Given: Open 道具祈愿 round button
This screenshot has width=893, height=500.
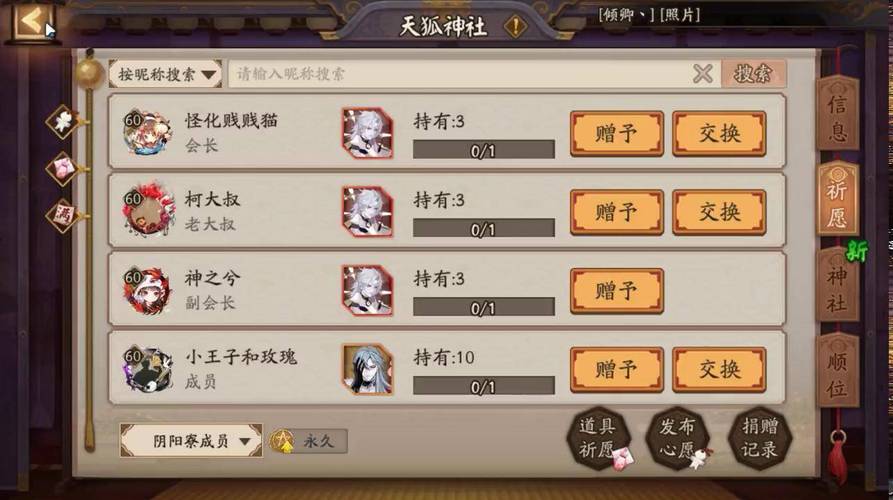Looking at the screenshot, I should coord(598,438).
